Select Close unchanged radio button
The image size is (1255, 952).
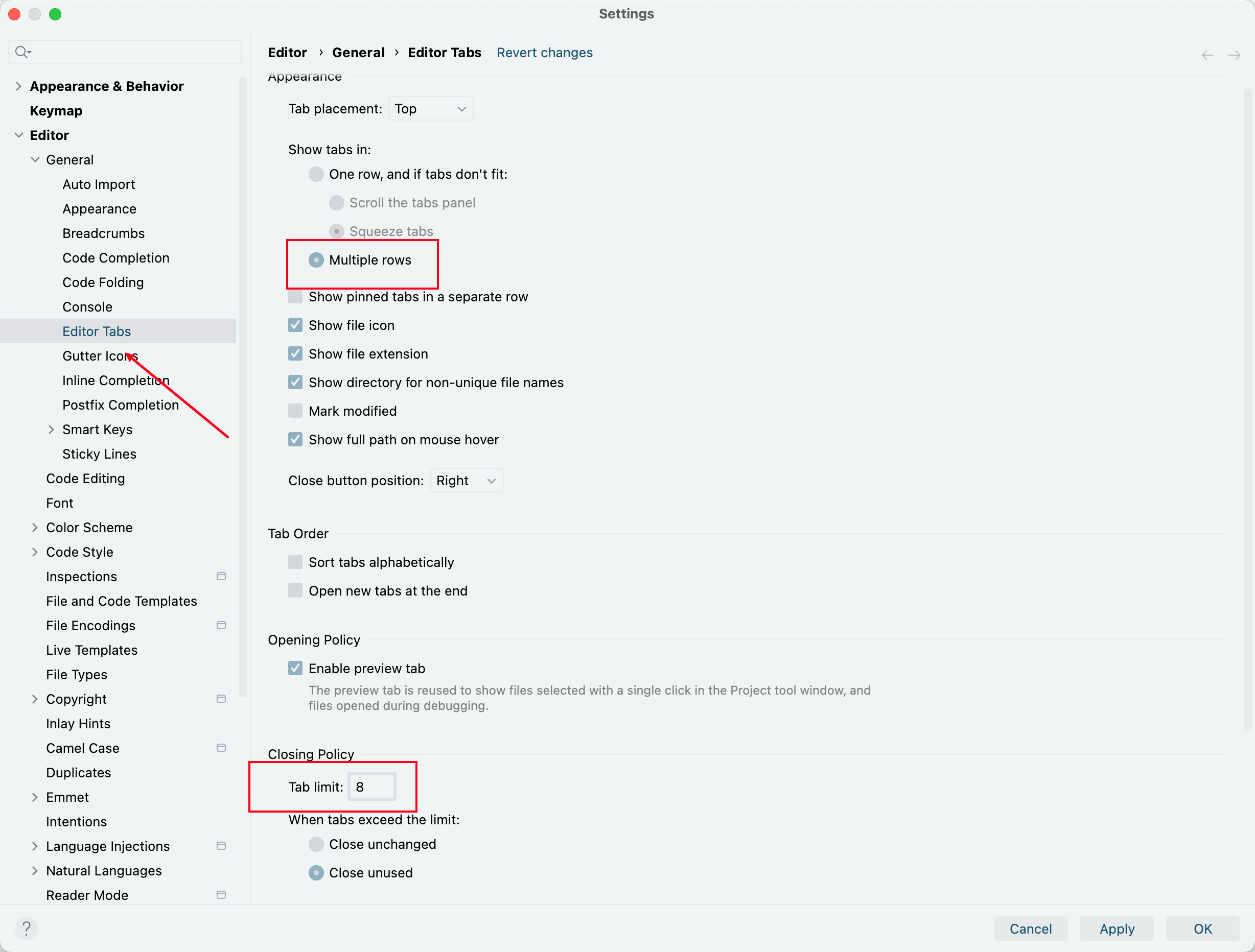pos(316,844)
